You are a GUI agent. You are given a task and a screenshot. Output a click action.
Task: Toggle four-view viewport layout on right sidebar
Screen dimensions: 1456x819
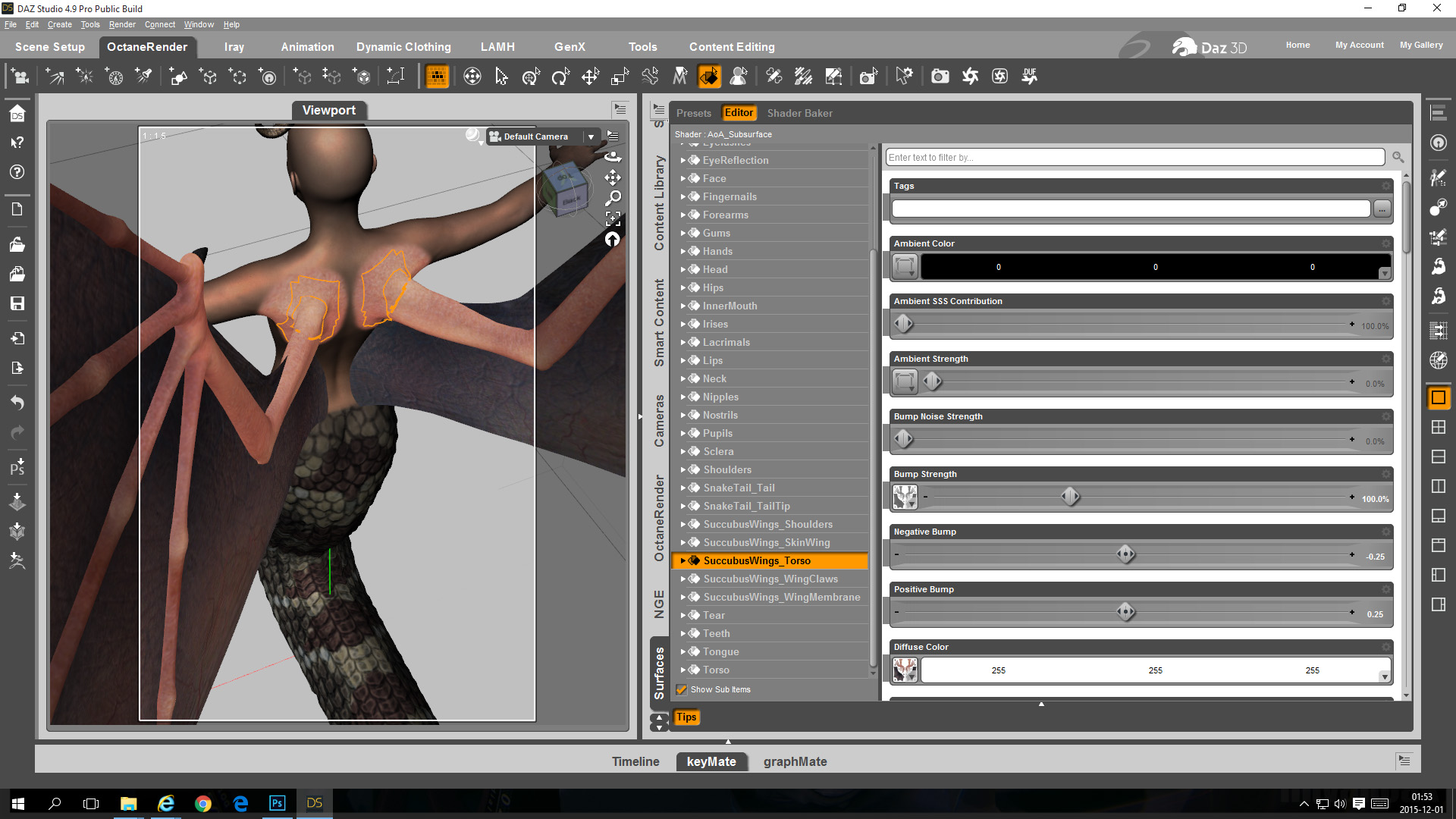(1438, 427)
